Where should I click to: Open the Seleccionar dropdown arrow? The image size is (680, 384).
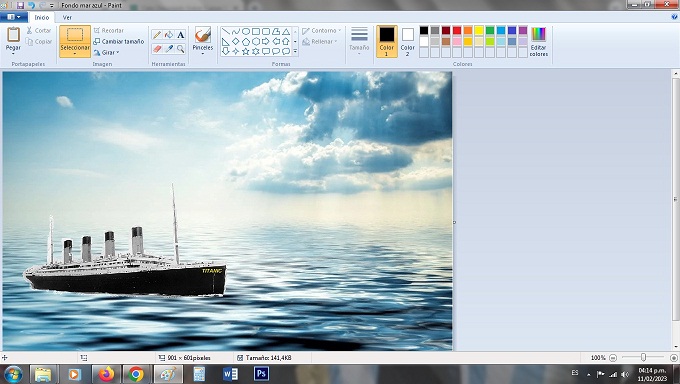click(75, 54)
